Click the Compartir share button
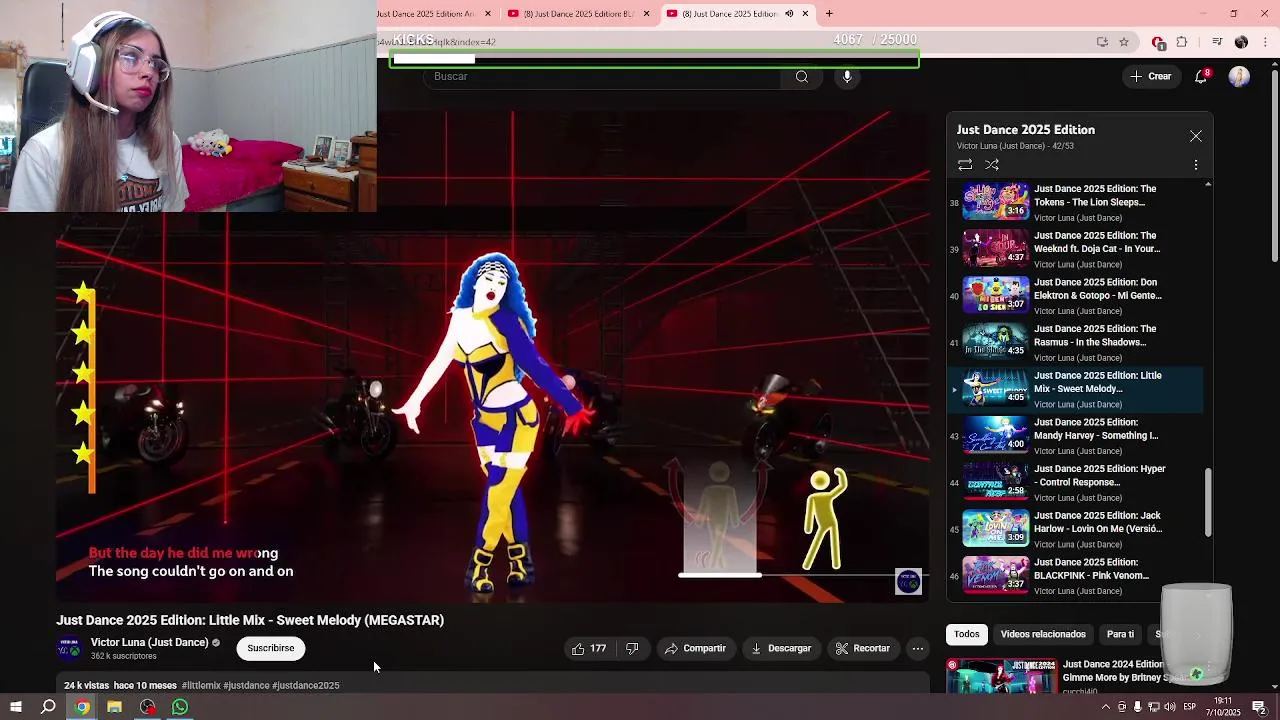Viewport: 1280px width, 720px height. (x=695, y=648)
